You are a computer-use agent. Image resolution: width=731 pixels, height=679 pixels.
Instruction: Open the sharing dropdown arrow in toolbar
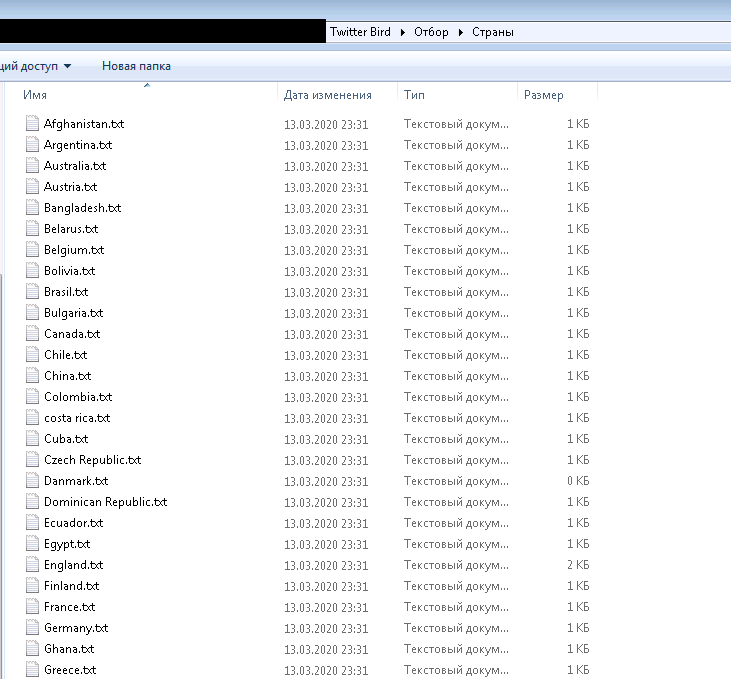[x=67, y=66]
